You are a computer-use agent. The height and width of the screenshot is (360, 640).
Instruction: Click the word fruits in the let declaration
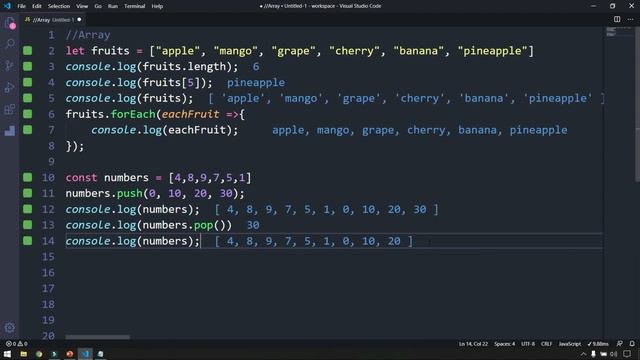click(110, 51)
